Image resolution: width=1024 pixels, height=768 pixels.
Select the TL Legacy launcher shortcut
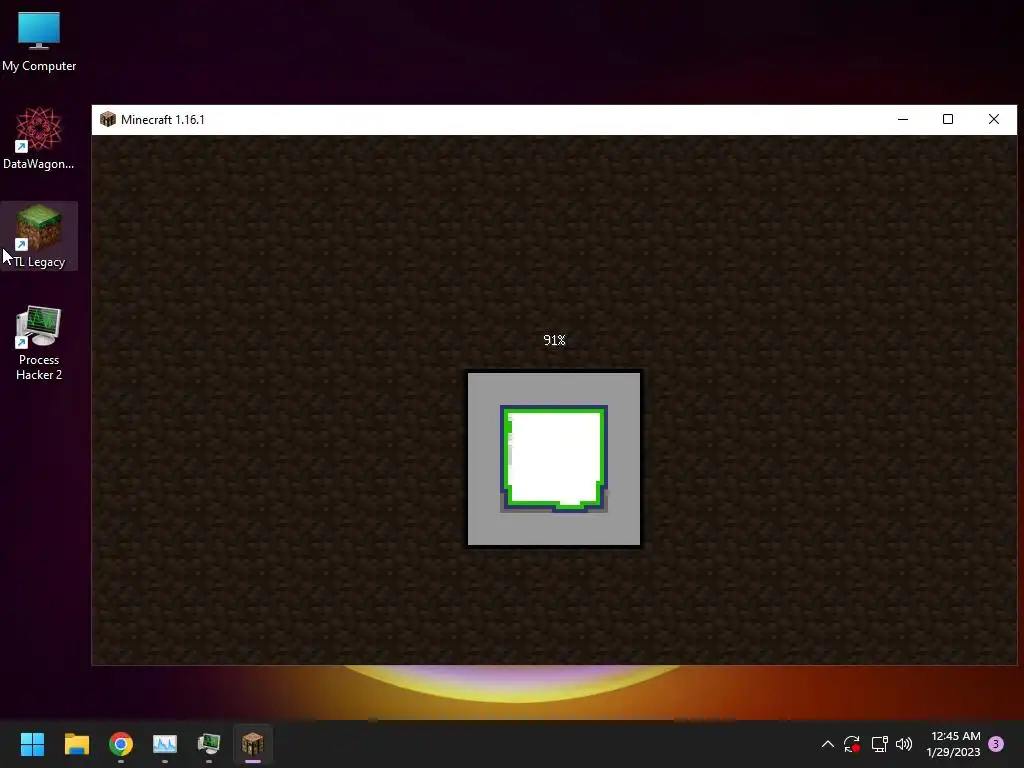(39, 236)
